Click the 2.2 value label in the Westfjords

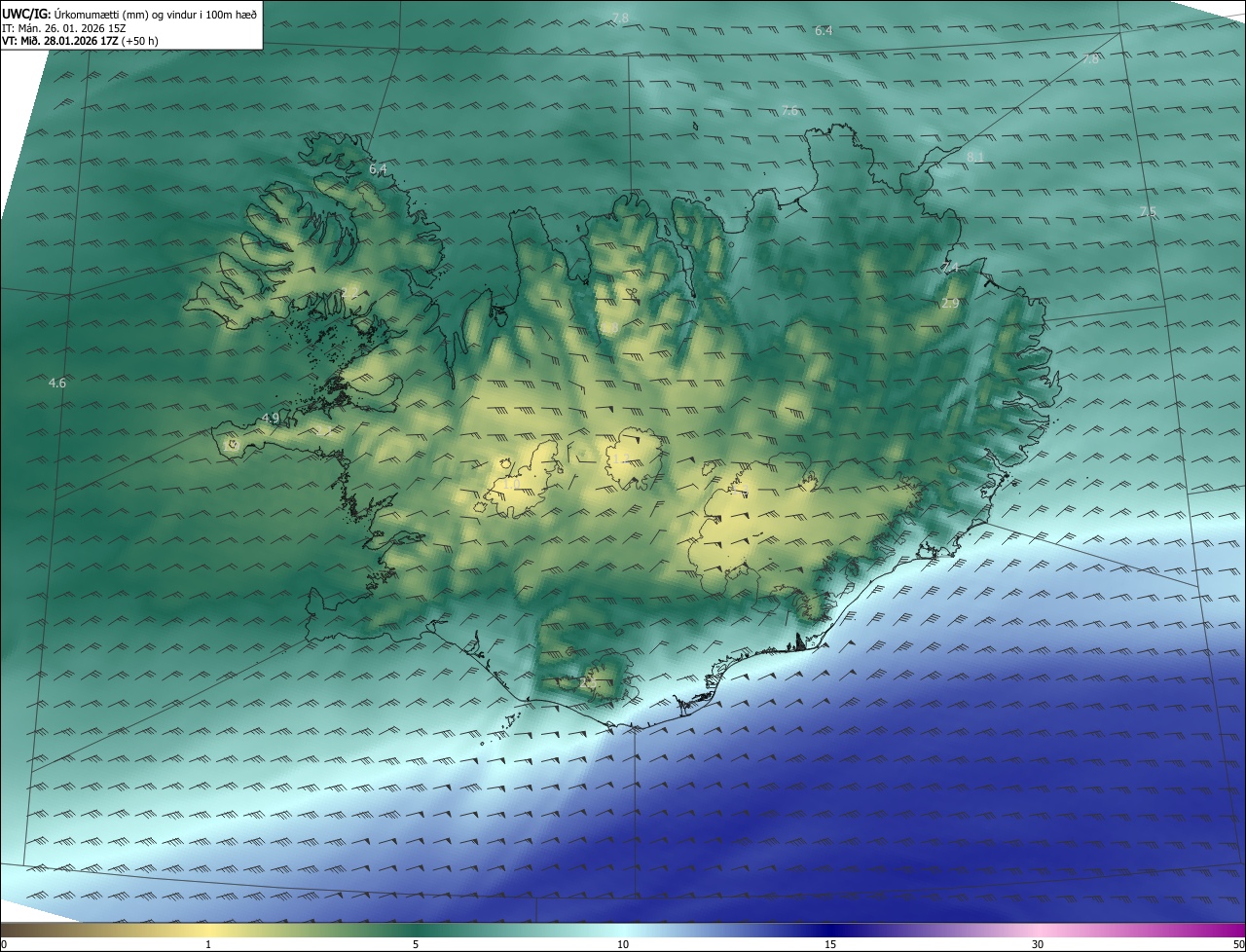pyautogui.click(x=348, y=293)
